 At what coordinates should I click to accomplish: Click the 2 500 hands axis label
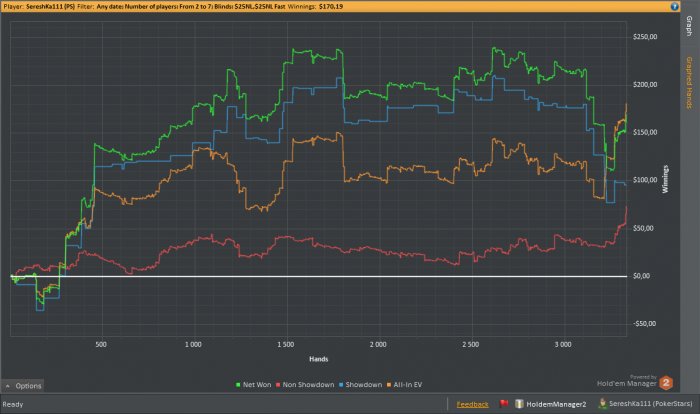click(x=471, y=344)
